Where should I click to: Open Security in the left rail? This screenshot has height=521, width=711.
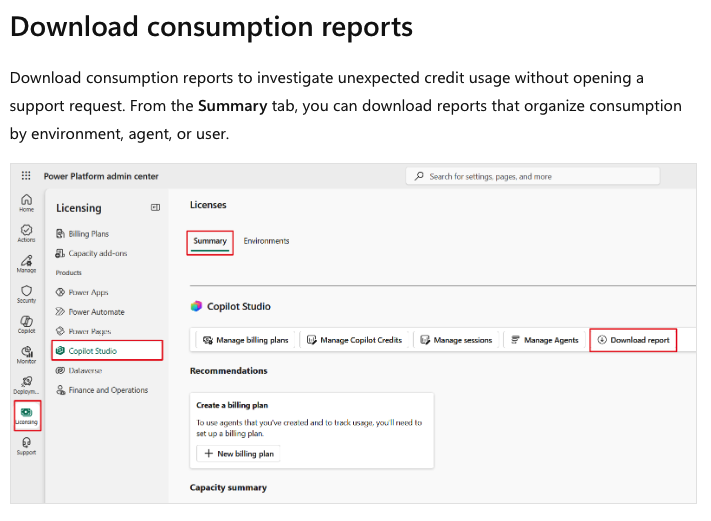pyautogui.click(x=26, y=294)
